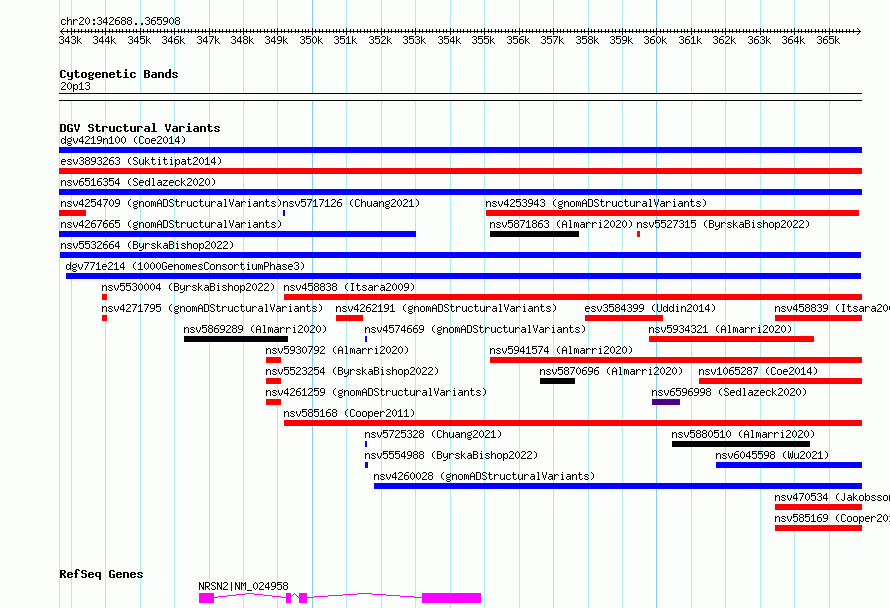Select the red bar under nsv5934321

coord(731,339)
